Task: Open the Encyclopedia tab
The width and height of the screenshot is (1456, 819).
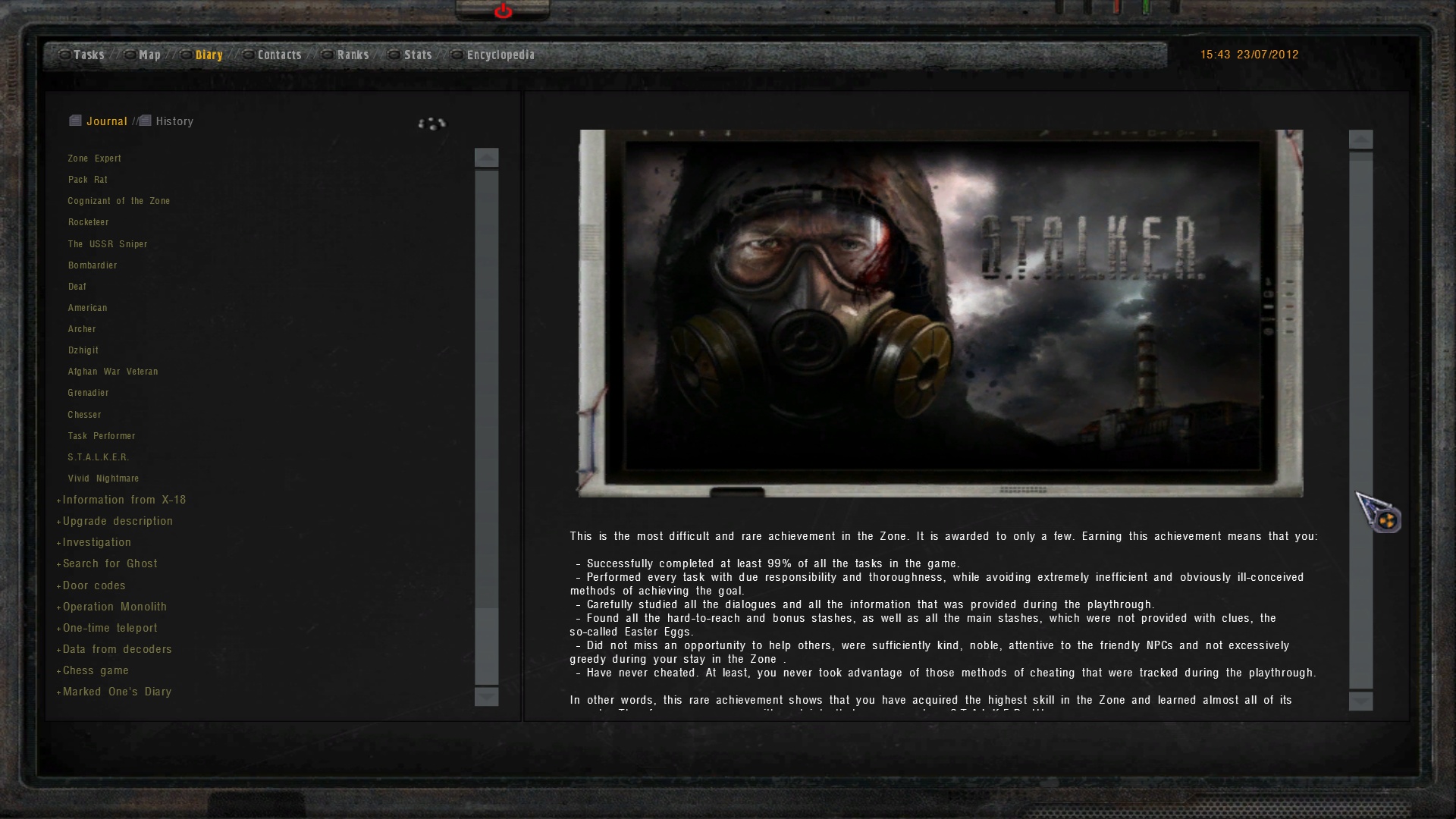Action: [x=500, y=55]
